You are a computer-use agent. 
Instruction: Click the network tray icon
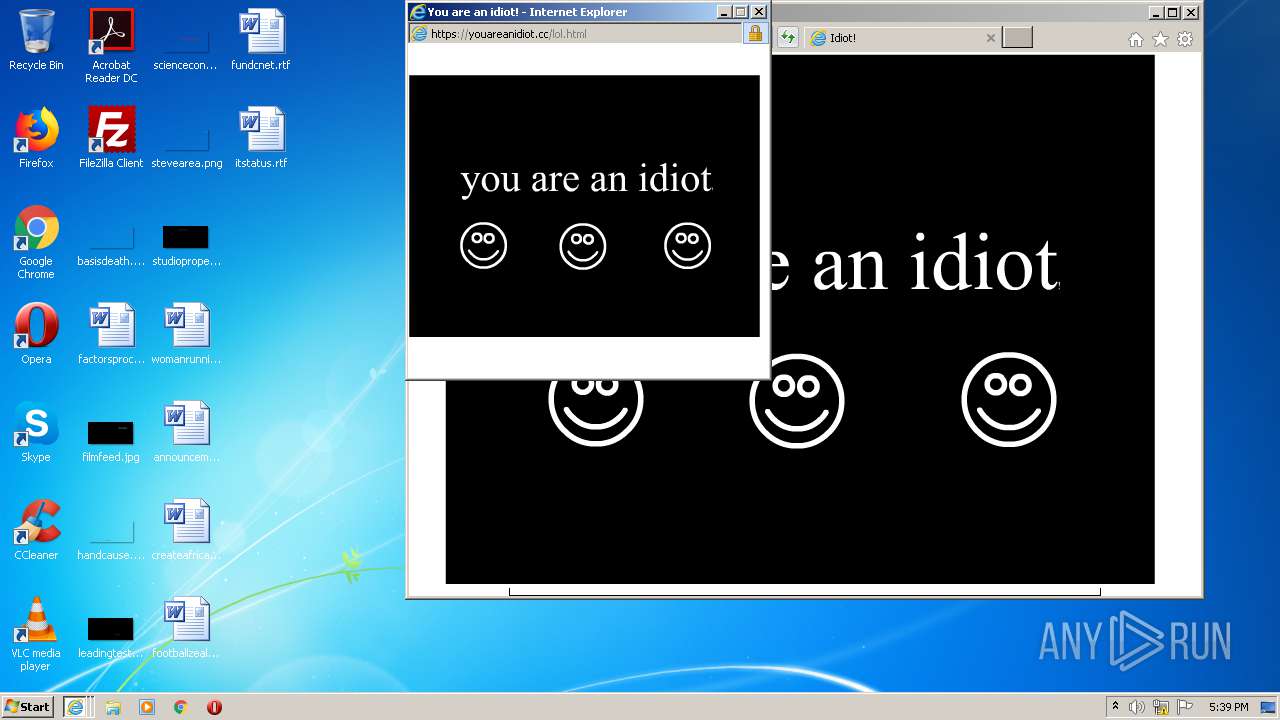point(1161,707)
